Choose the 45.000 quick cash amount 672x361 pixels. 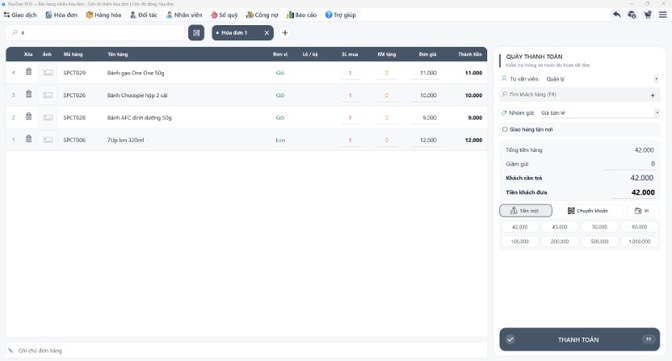(x=560, y=227)
